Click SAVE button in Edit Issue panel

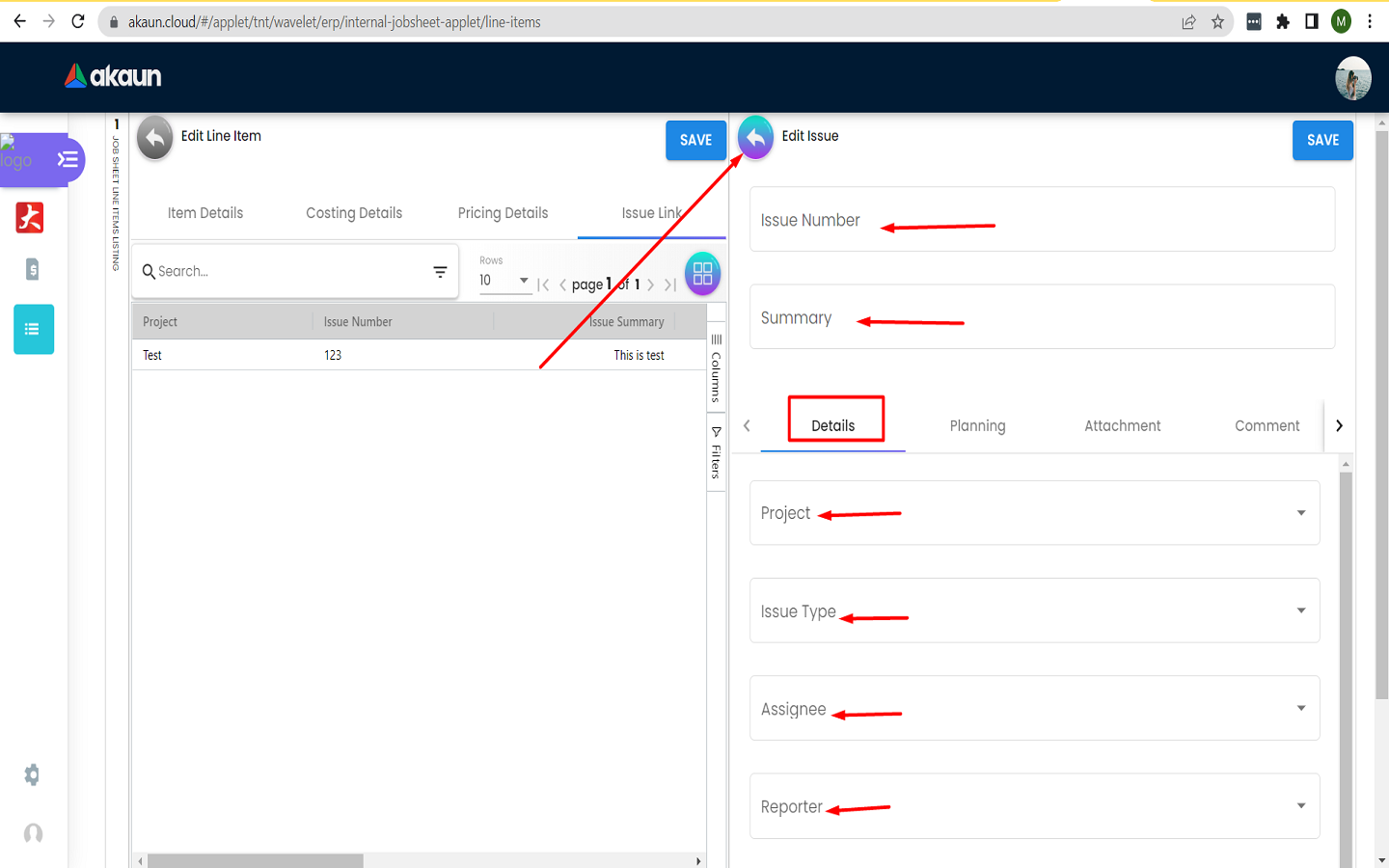coord(1322,141)
